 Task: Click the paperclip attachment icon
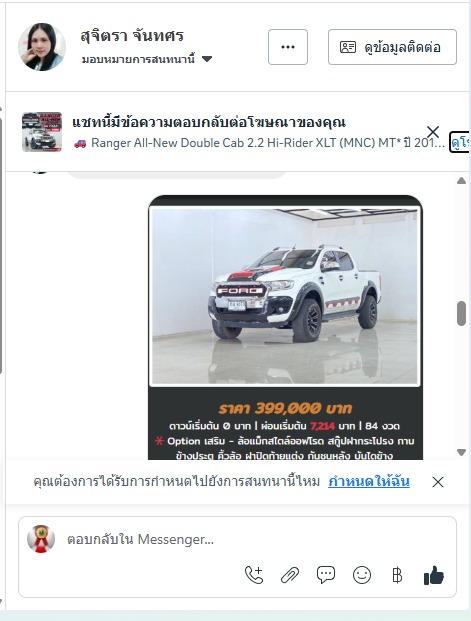coord(290,575)
